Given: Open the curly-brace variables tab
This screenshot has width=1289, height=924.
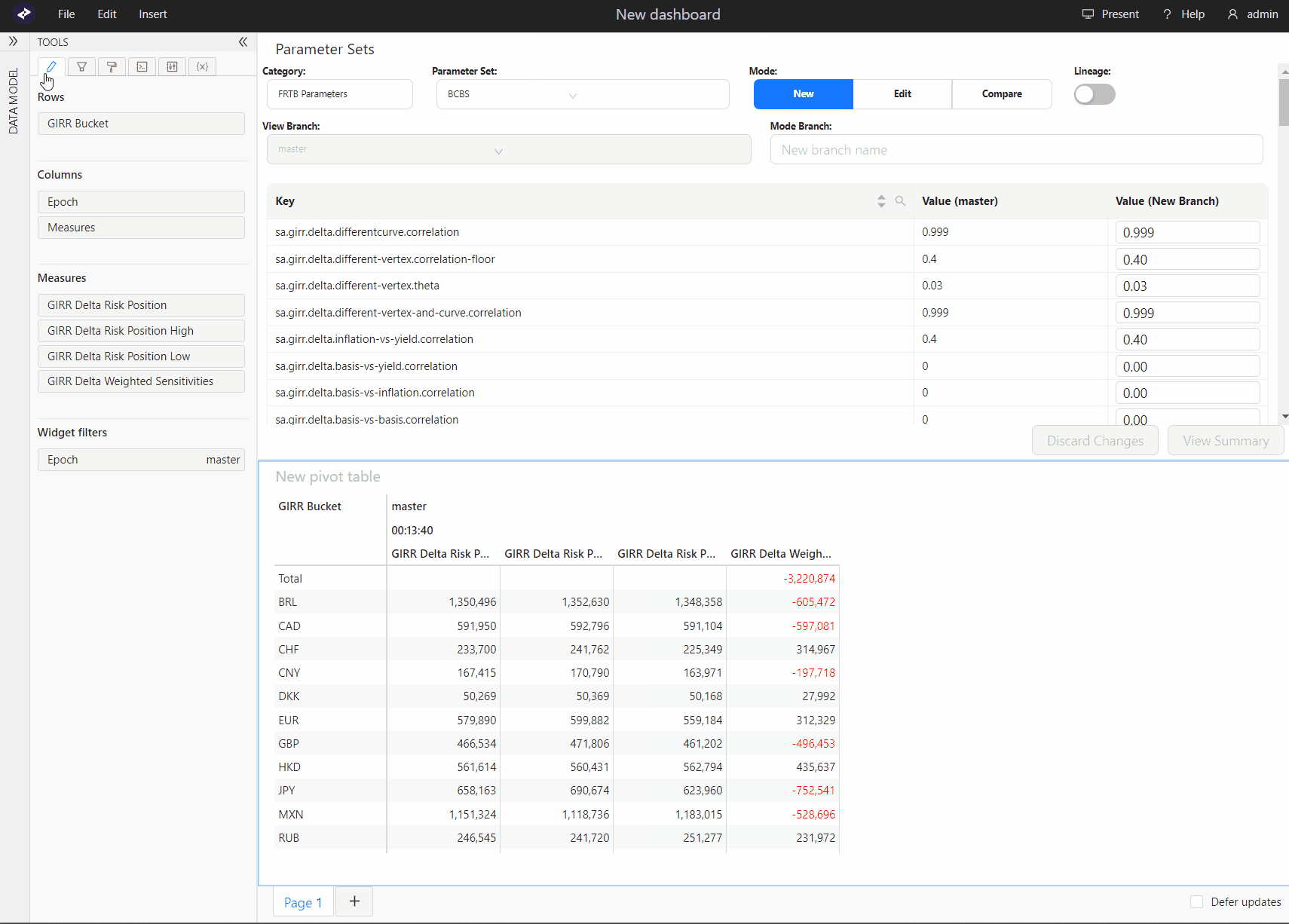Looking at the screenshot, I should point(202,67).
